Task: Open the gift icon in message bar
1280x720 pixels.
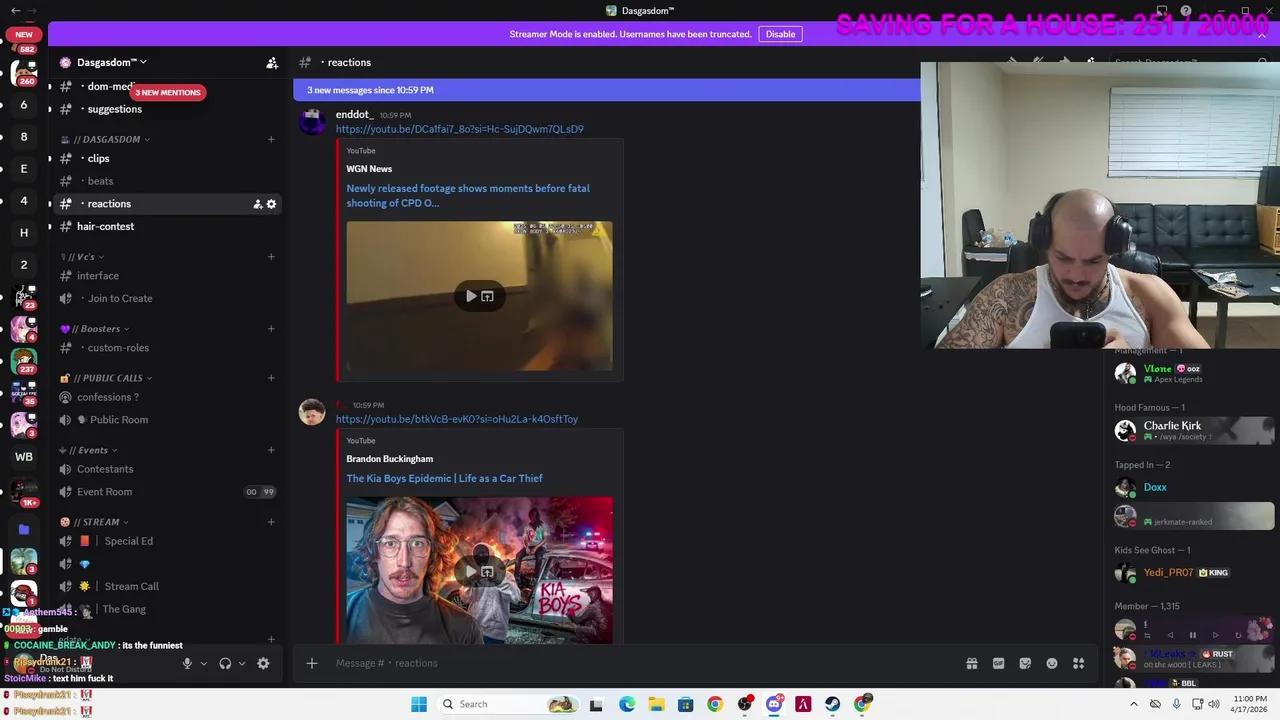Action: [x=971, y=663]
